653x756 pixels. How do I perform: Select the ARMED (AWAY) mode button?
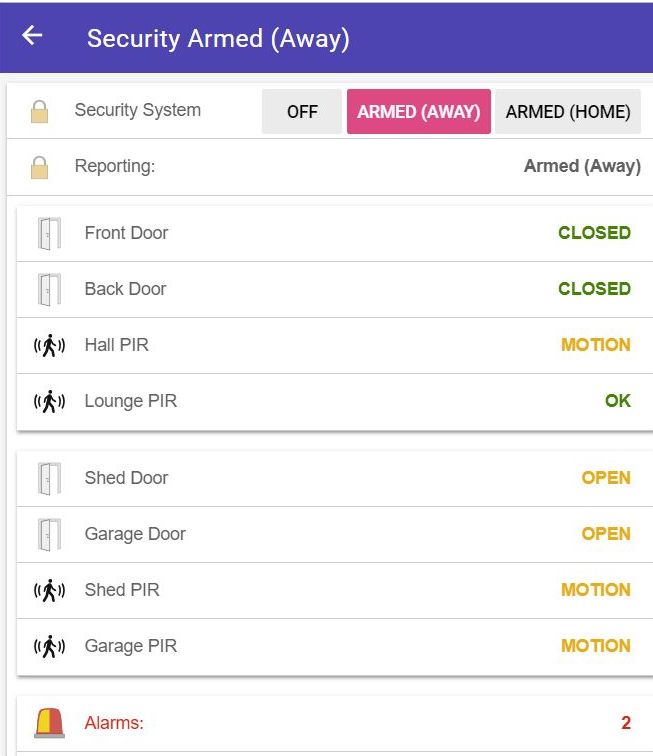coord(419,111)
